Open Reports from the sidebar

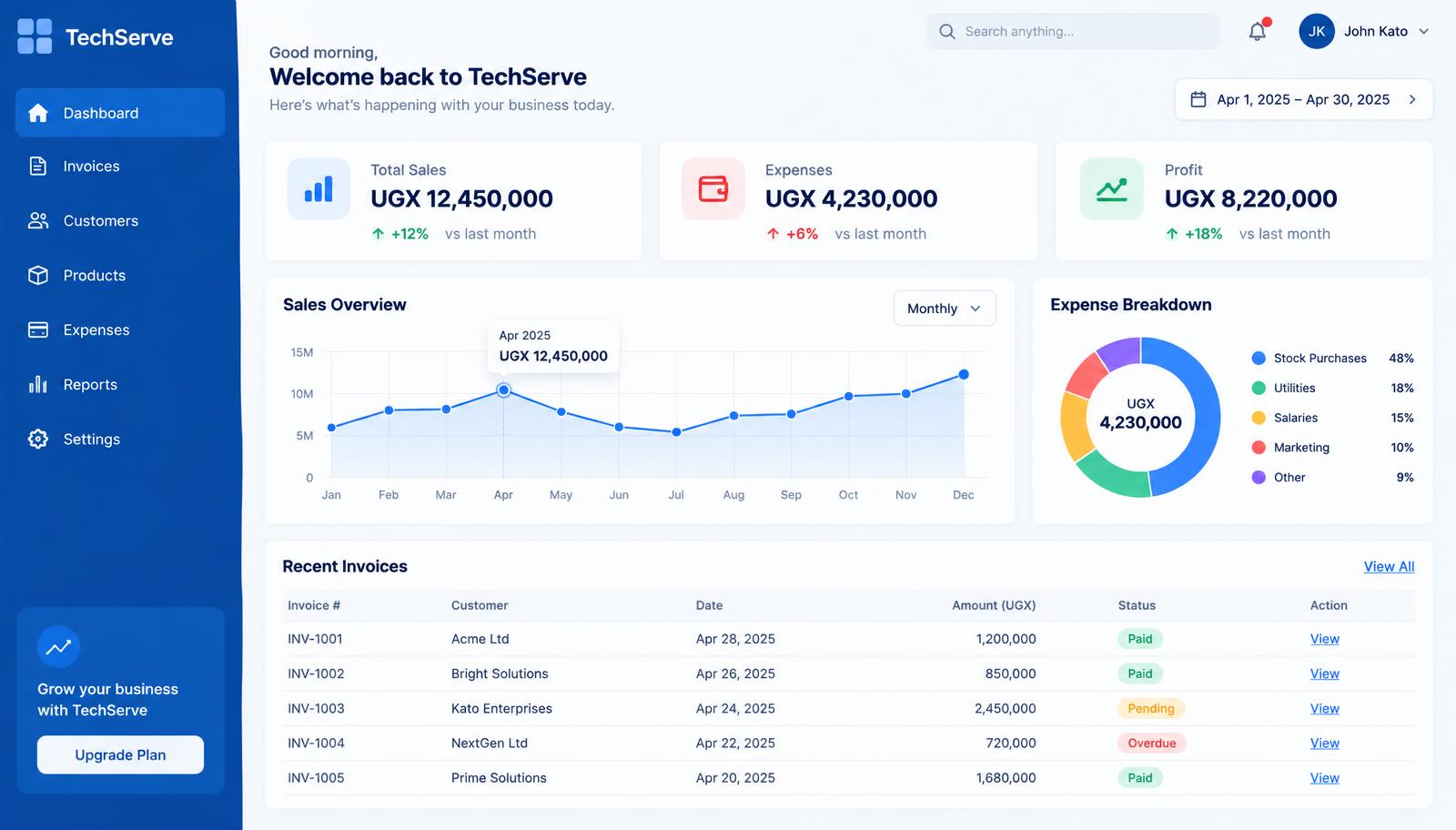click(120, 384)
